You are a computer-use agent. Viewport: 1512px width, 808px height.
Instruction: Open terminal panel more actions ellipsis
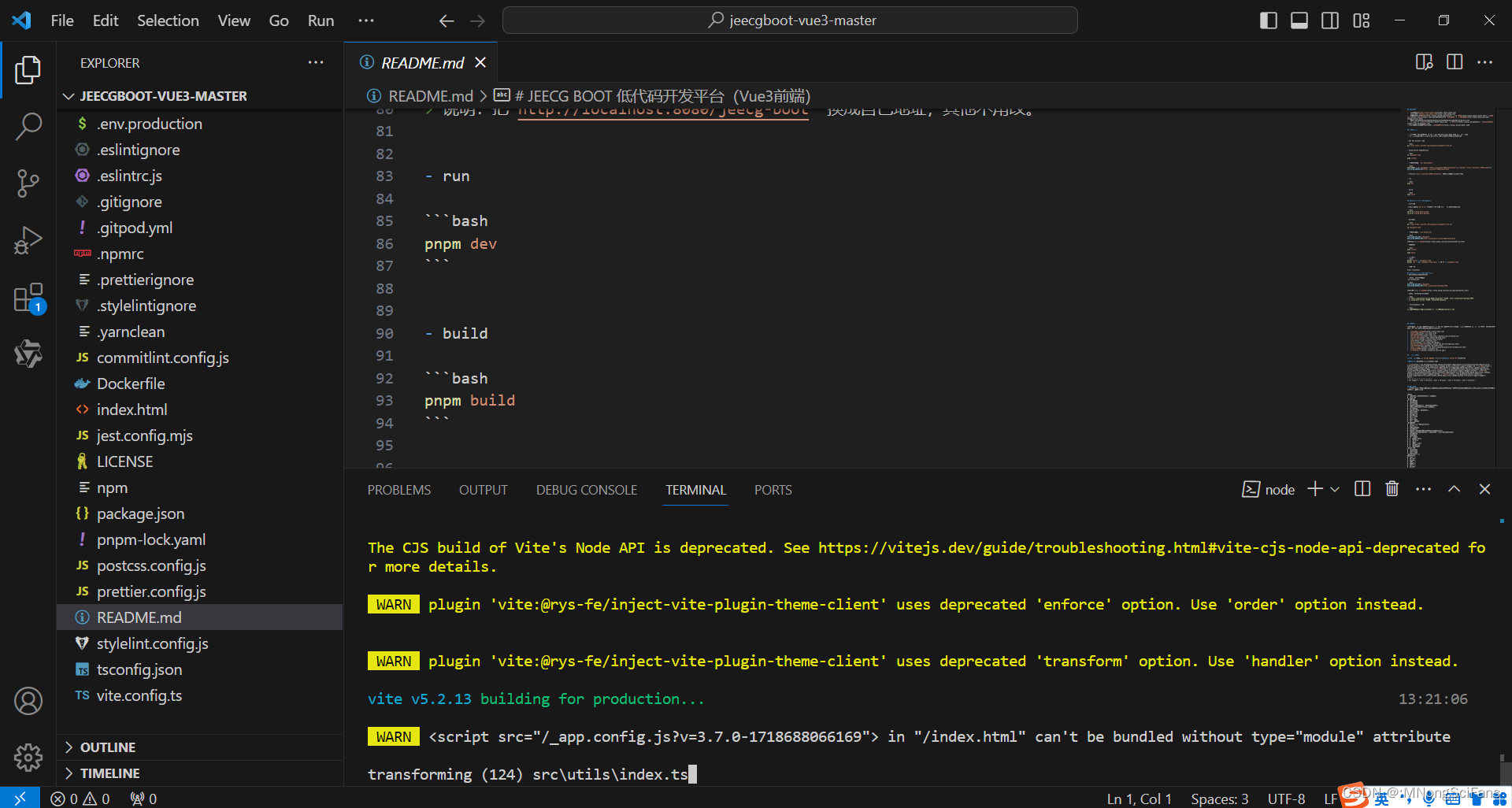1423,489
